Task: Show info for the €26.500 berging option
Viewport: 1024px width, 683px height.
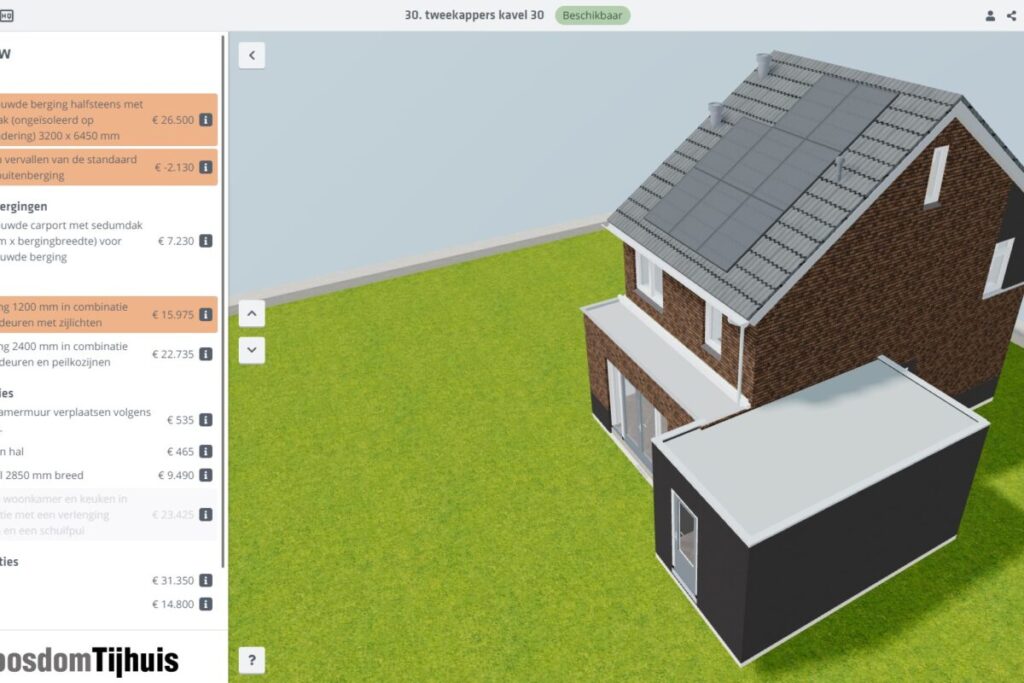Action: click(x=205, y=120)
